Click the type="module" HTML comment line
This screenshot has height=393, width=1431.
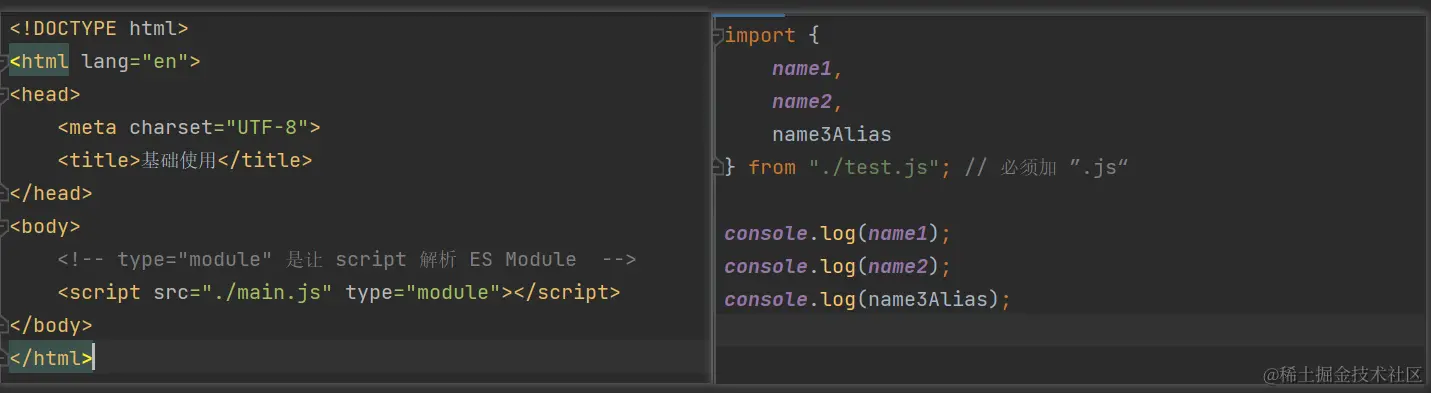pos(347,259)
